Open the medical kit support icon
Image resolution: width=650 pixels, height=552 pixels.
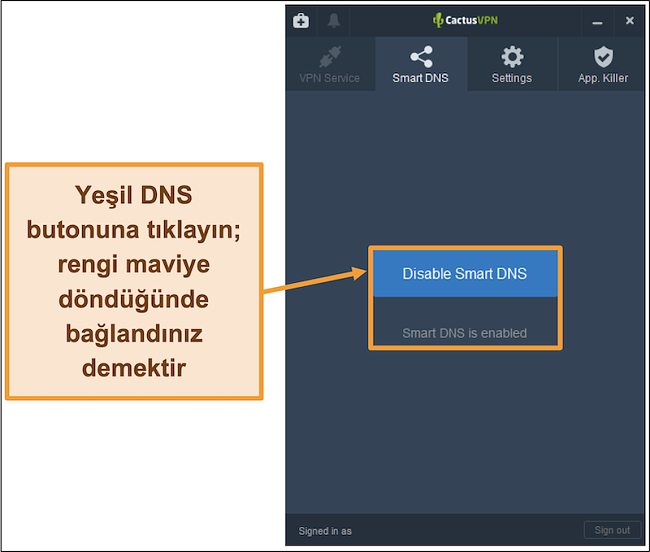click(x=301, y=20)
